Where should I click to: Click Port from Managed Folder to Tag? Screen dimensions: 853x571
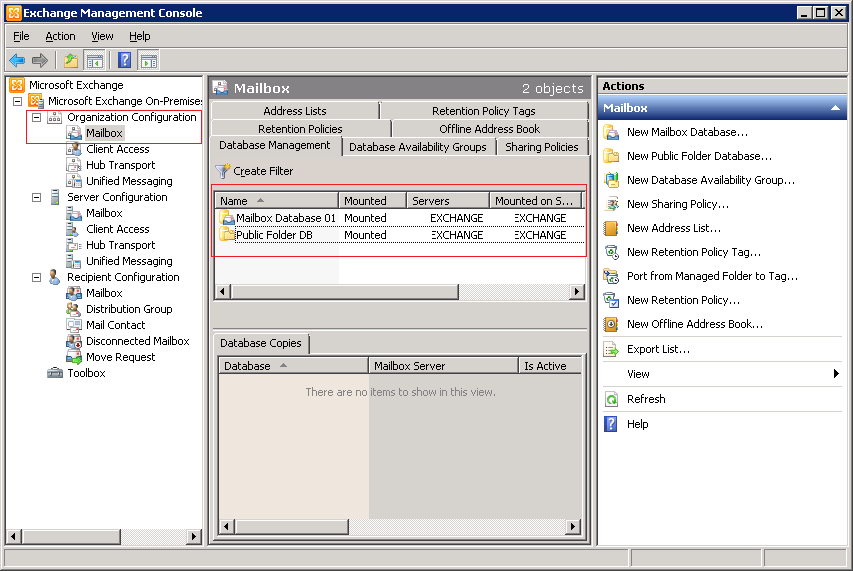click(712, 276)
